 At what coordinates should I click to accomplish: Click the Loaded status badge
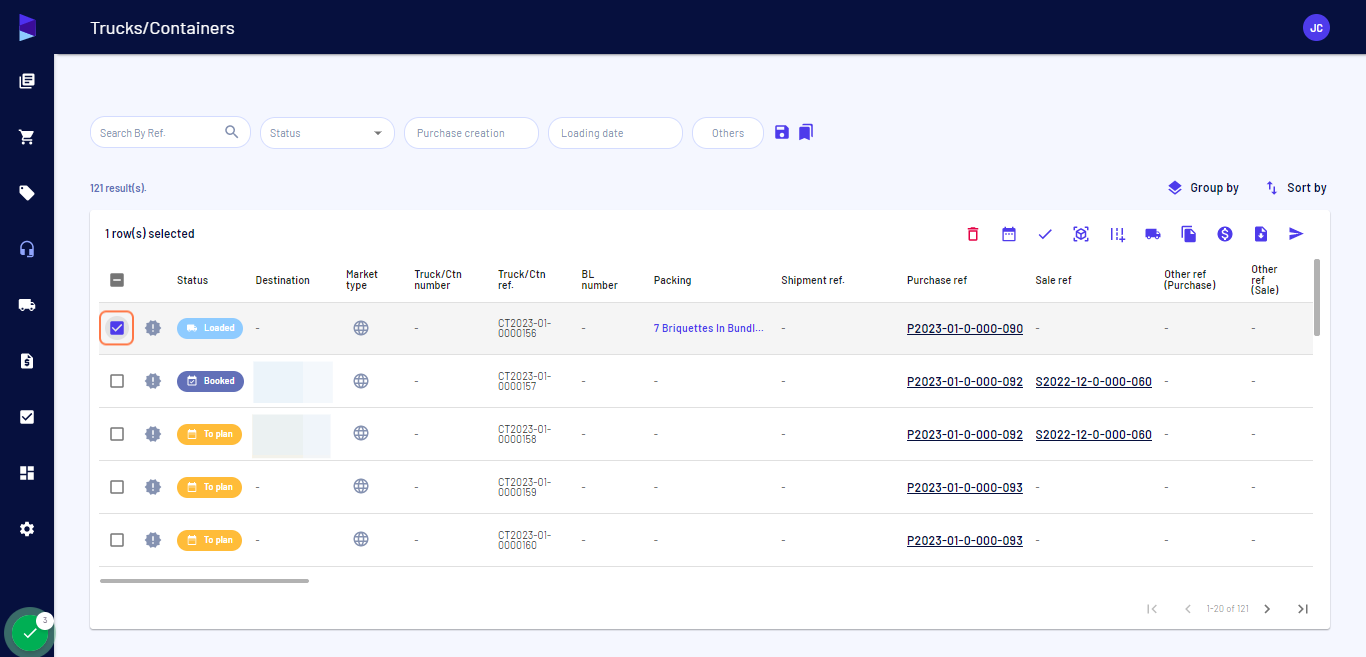(x=210, y=328)
